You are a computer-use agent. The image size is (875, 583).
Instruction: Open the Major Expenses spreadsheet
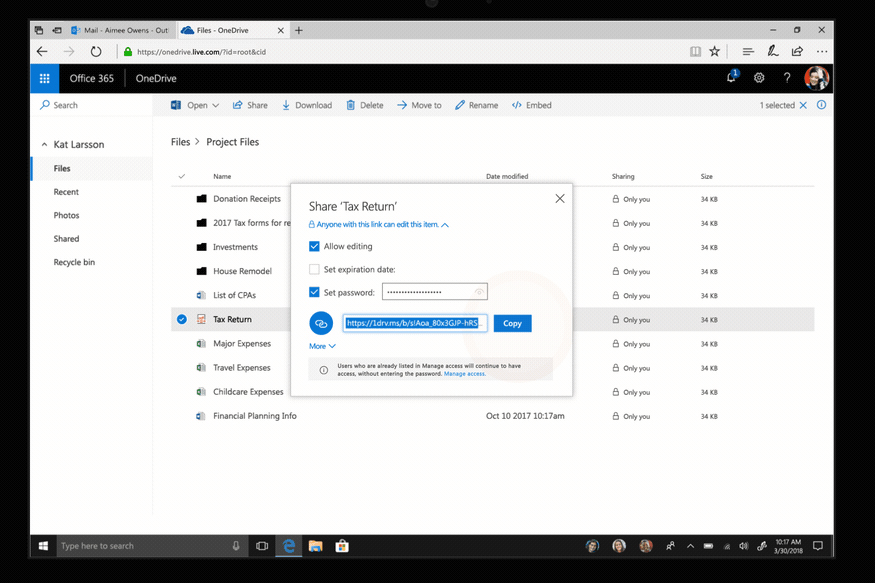[242, 344]
